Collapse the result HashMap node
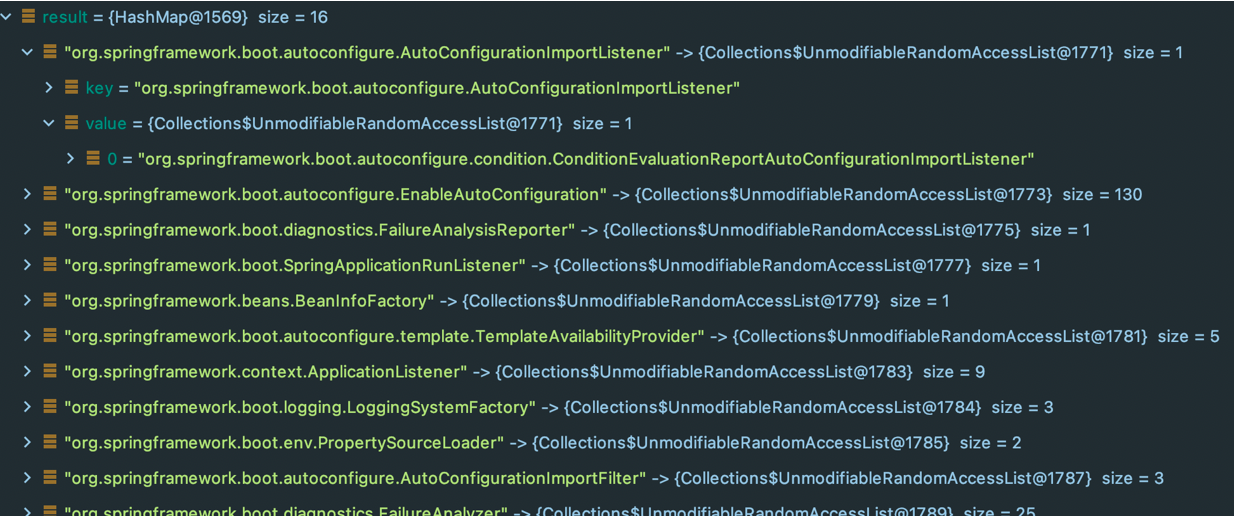The image size is (1234, 516). [x=6, y=17]
